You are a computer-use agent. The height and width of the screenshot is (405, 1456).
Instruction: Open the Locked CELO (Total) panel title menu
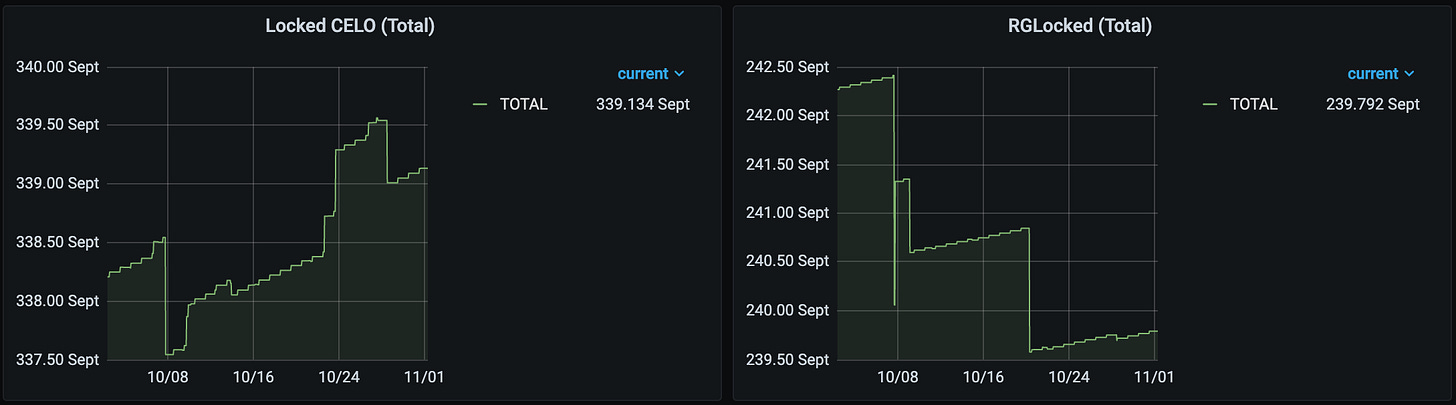pos(350,27)
